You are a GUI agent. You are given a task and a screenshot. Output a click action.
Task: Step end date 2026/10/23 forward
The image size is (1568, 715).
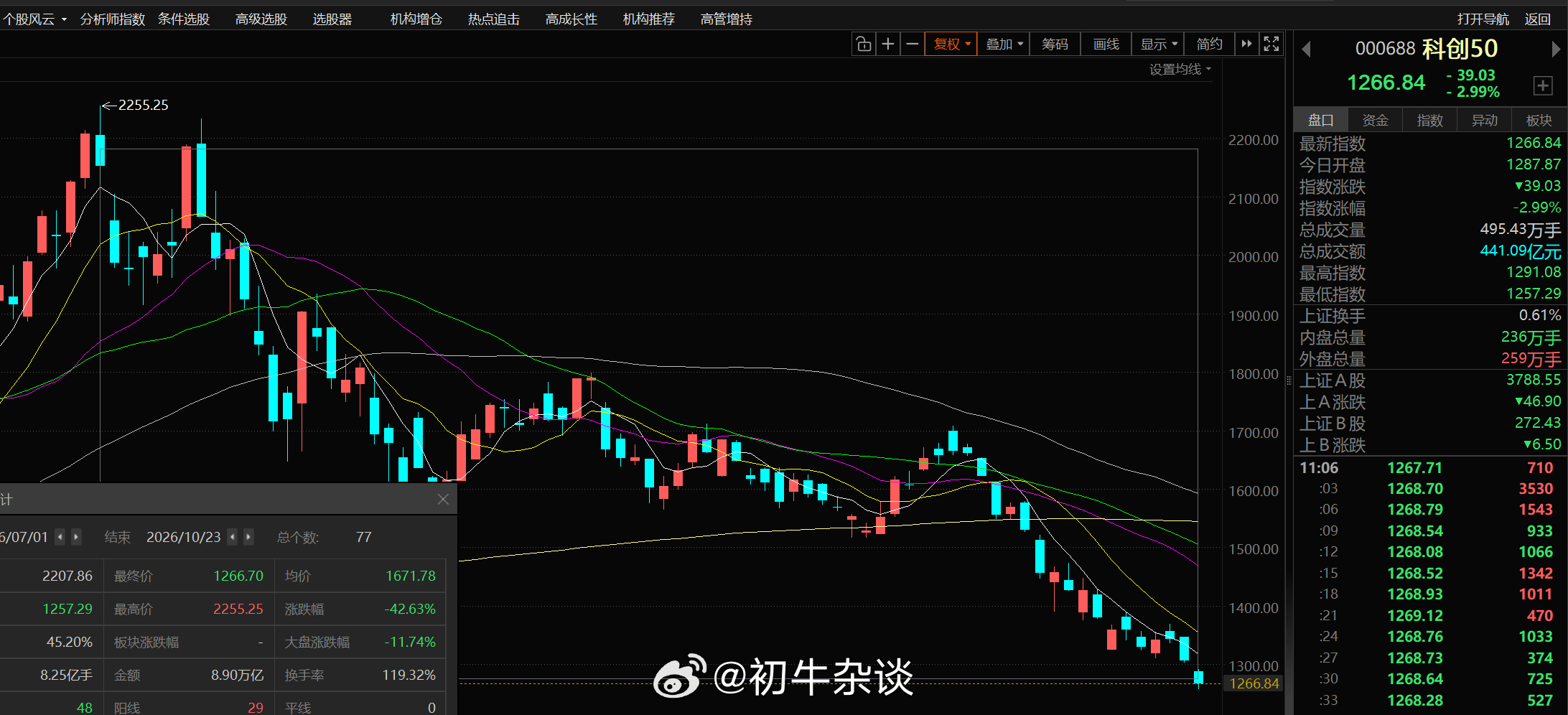pos(248,537)
